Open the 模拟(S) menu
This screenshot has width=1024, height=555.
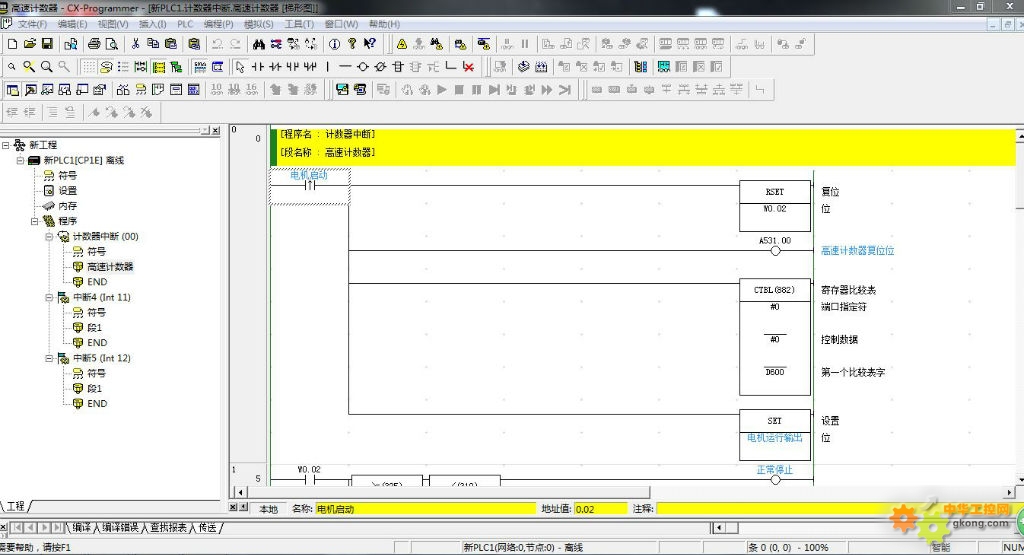tap(258, 24)
